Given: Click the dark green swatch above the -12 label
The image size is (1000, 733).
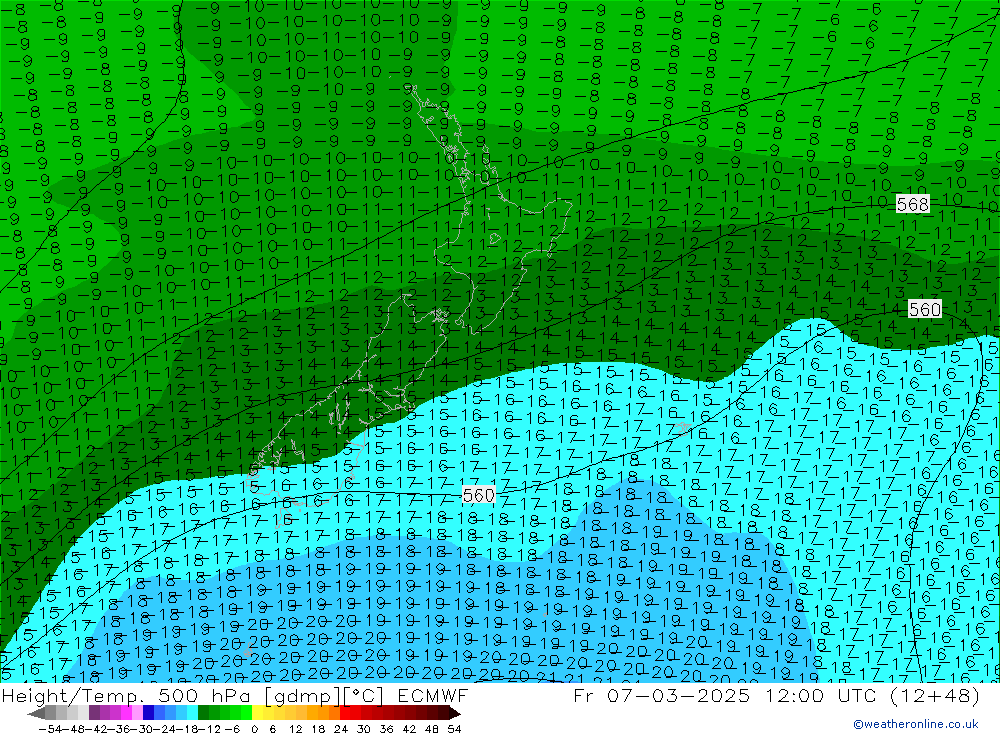Looking at the screenshot, I should [203, 713].
